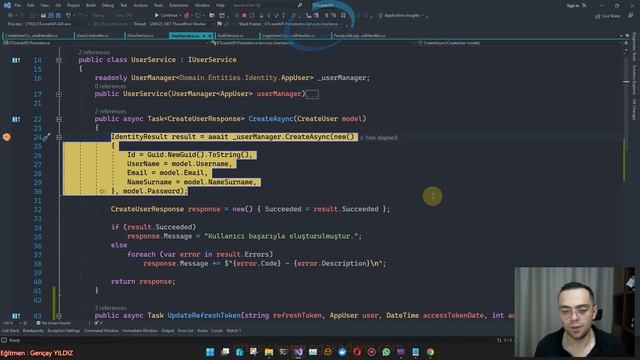Open the Locals tab
The height and width of the screenshot is (360, 640).
click(217, 331)
